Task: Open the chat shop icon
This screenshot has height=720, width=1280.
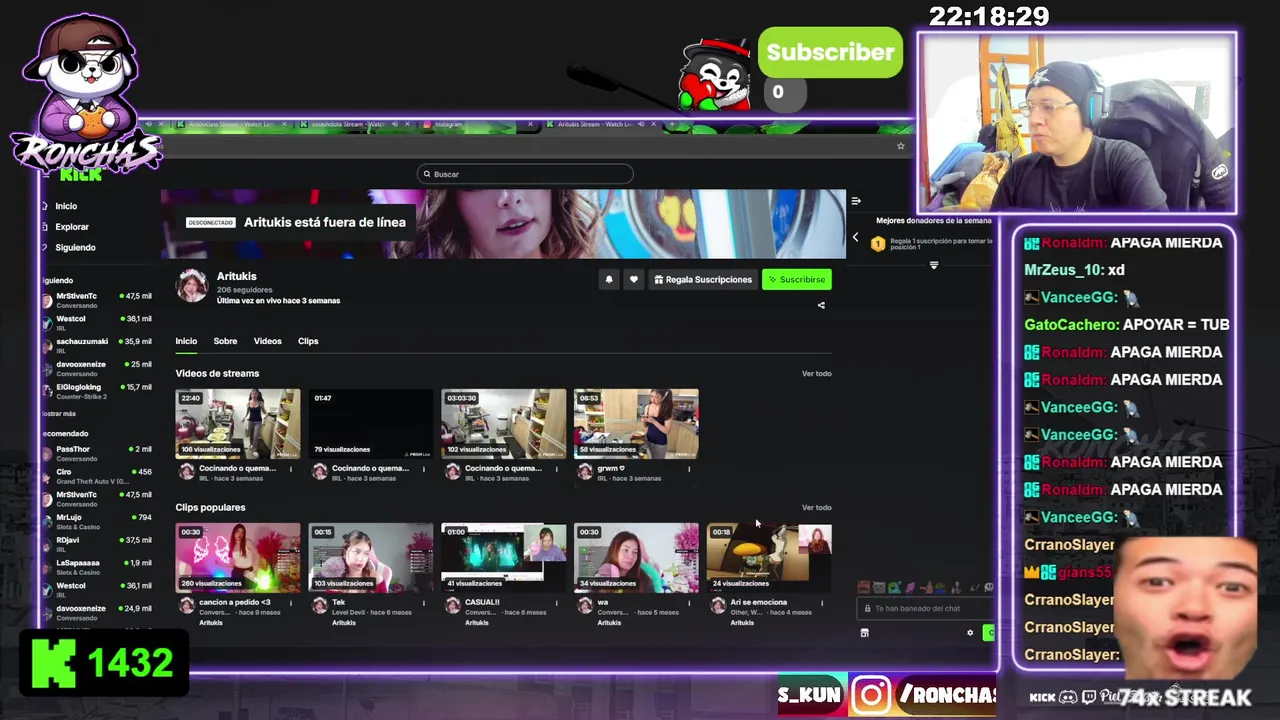Action: pos(864,632)
